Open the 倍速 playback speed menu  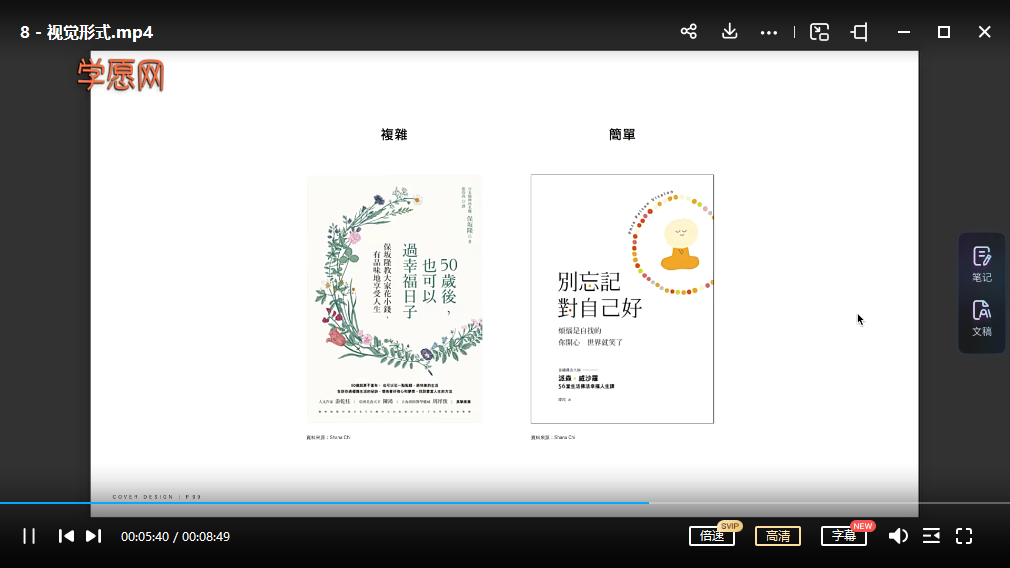click(x=712, y=536)
